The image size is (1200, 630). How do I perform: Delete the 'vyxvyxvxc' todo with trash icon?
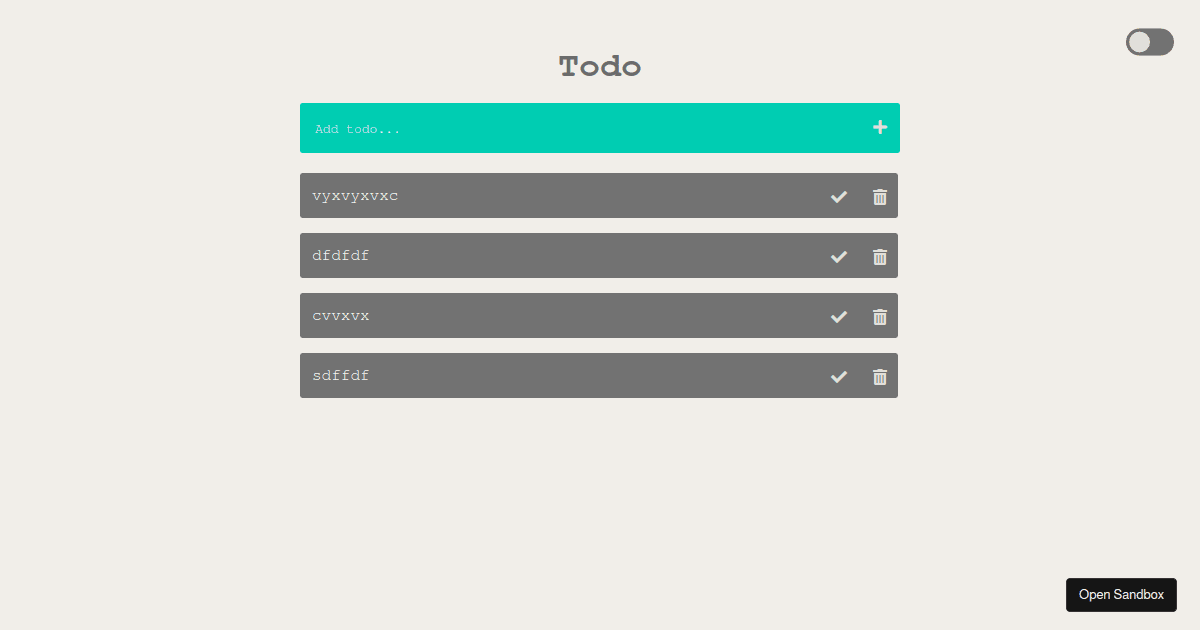(880, 197)
